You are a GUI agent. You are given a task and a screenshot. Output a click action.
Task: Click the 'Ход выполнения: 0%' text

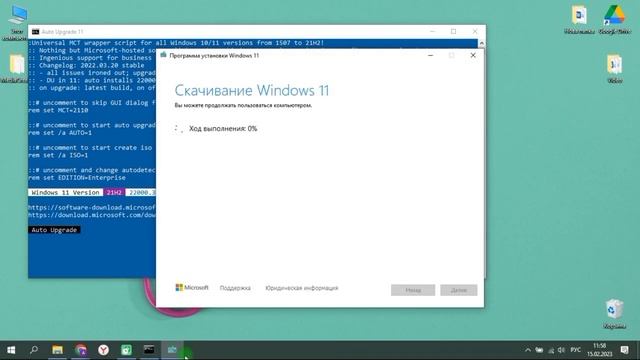pos(223,129)
